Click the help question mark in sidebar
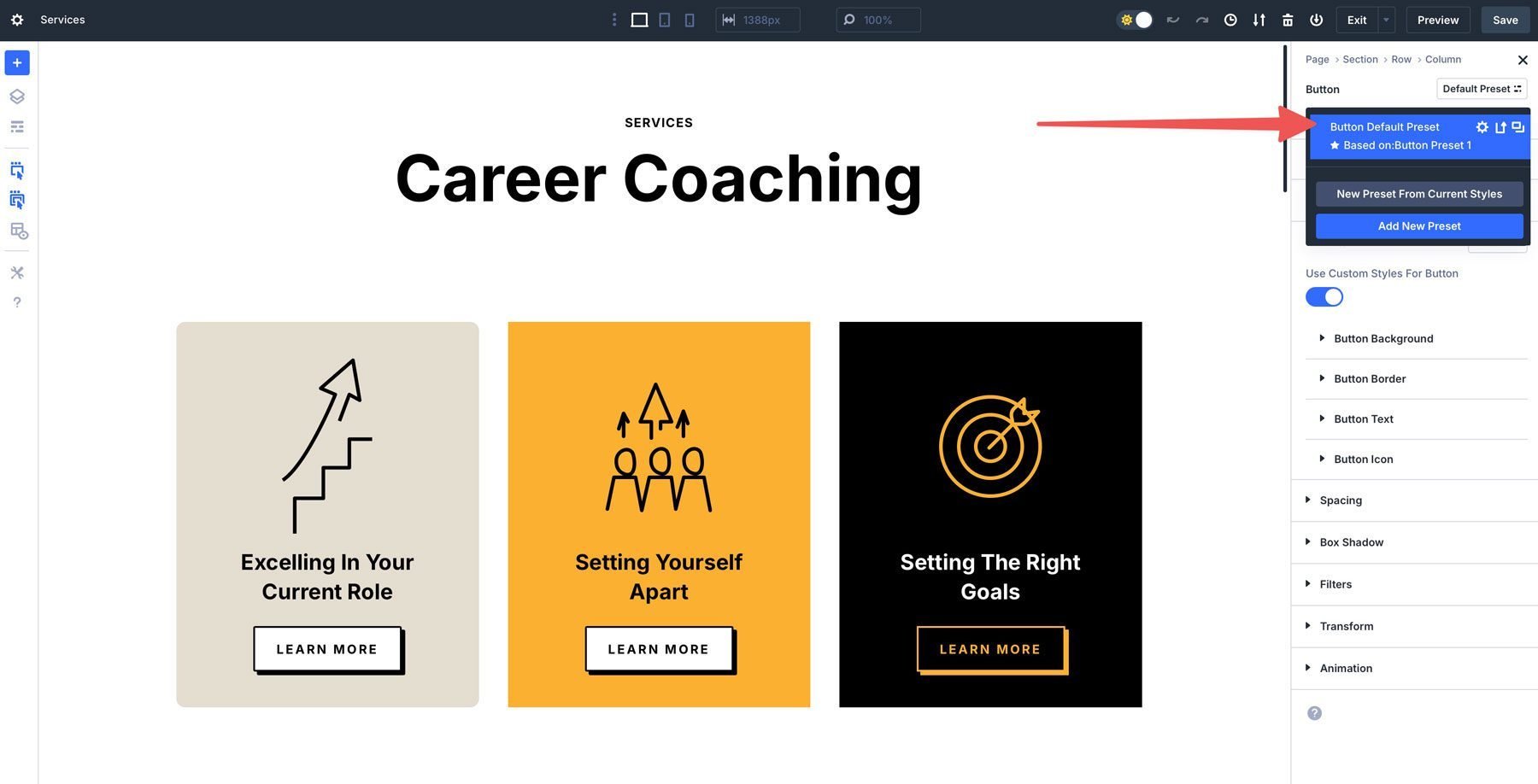This screenshot has height=784, width=1538. pos(17,302)
